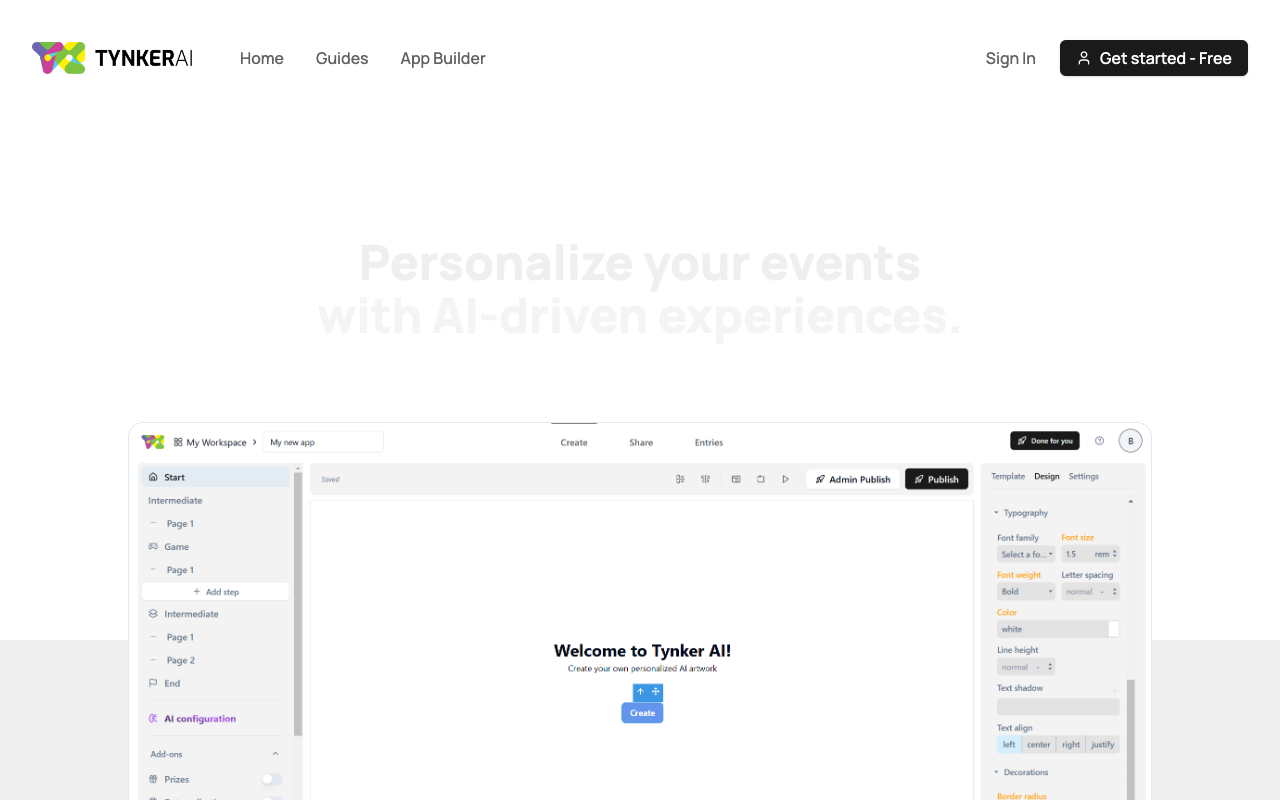Click the help question mark icon
Viewport: 1280px width, 800px height.
(1099, 441)
